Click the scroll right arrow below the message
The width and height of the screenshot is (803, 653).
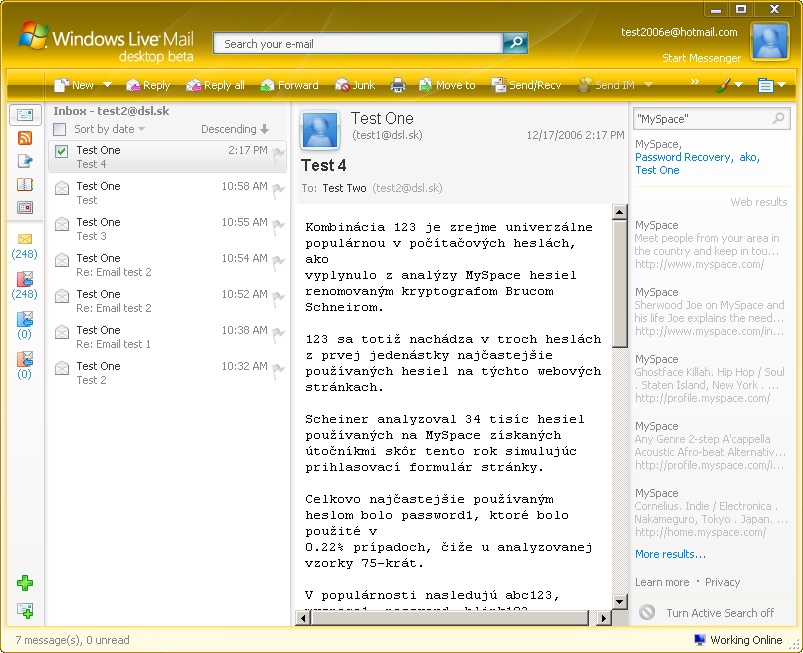click(604, 618)
